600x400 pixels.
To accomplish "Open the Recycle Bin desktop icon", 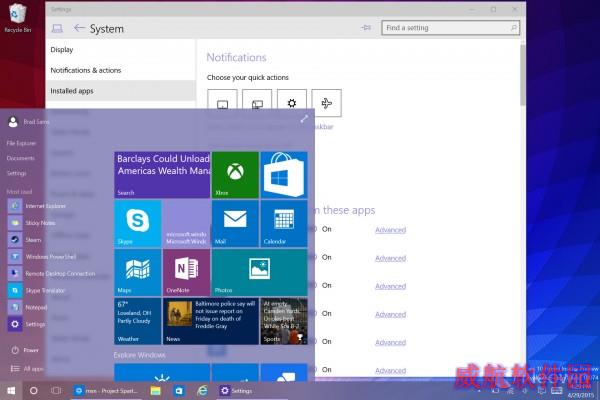I will tap(17, 18).
